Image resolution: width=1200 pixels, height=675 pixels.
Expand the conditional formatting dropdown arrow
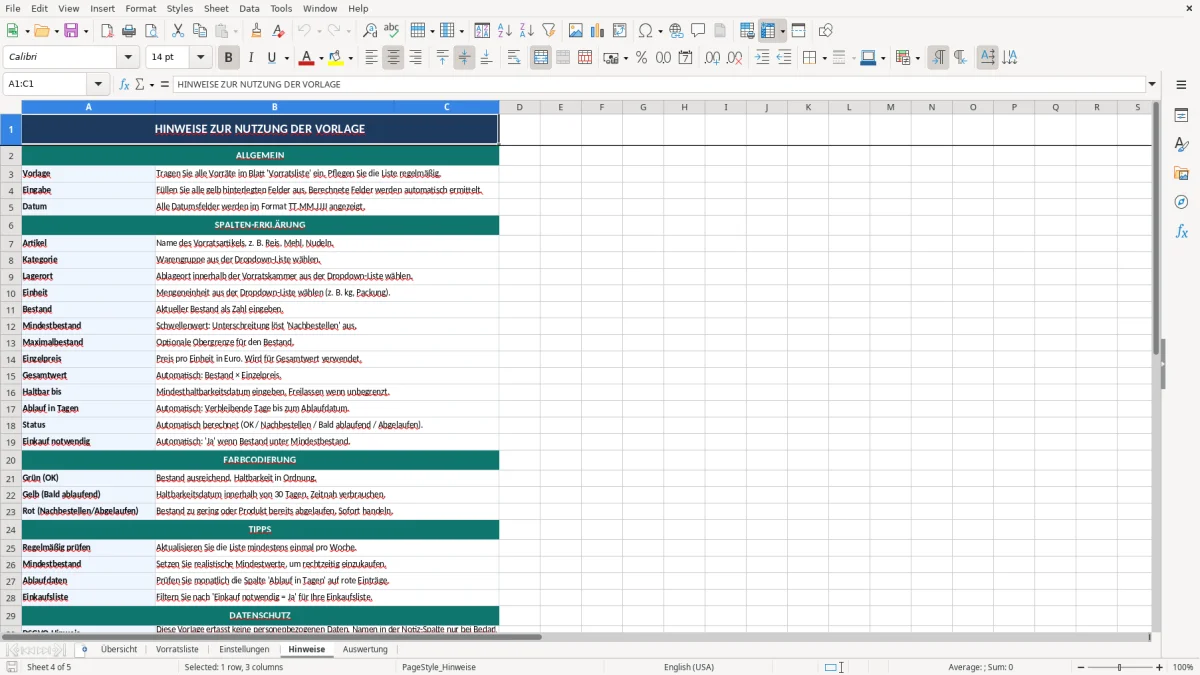pos(917,58)
